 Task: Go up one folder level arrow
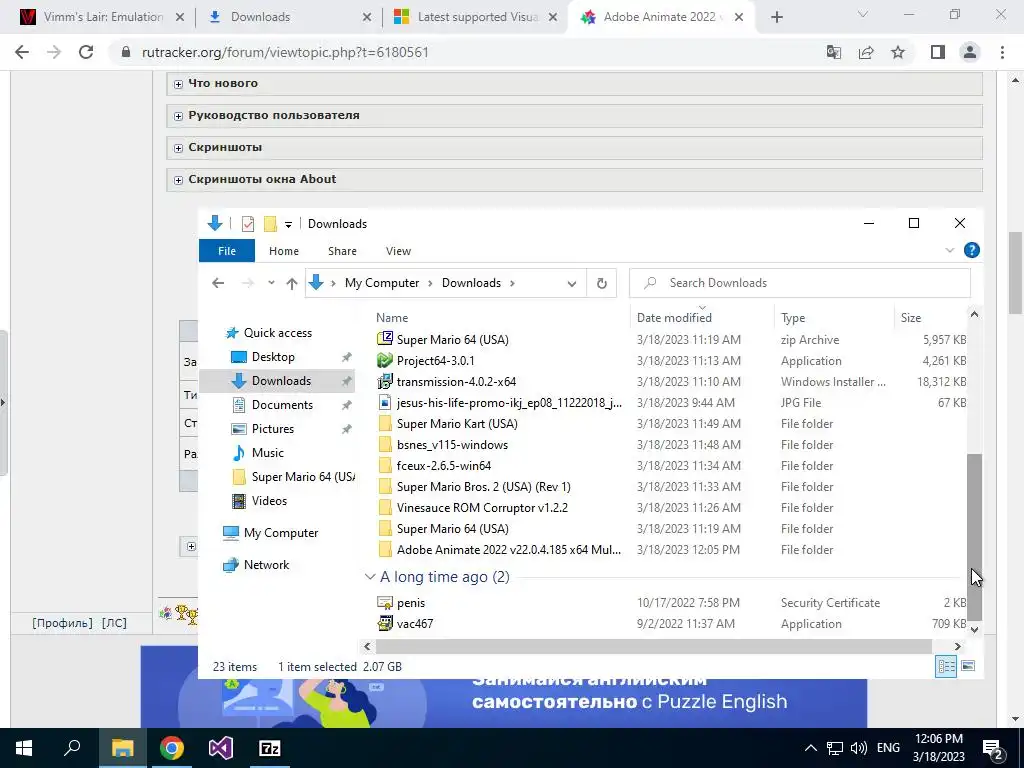coord(292,283)
